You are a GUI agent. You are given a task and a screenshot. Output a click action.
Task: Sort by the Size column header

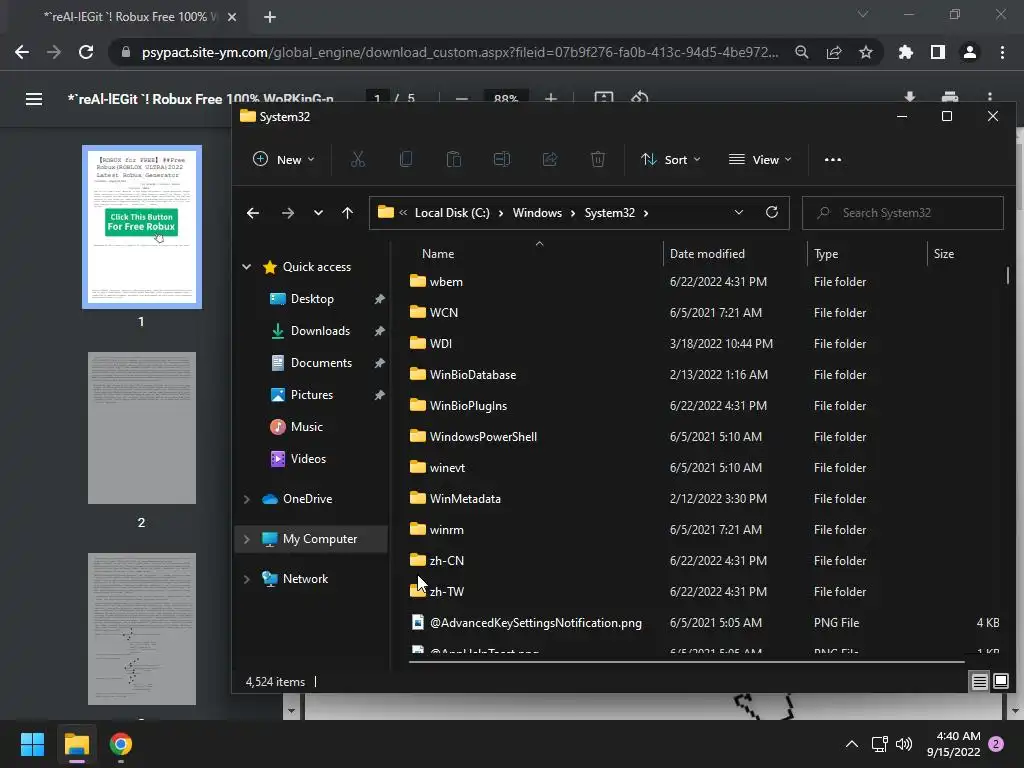click(x=943, y=253)
